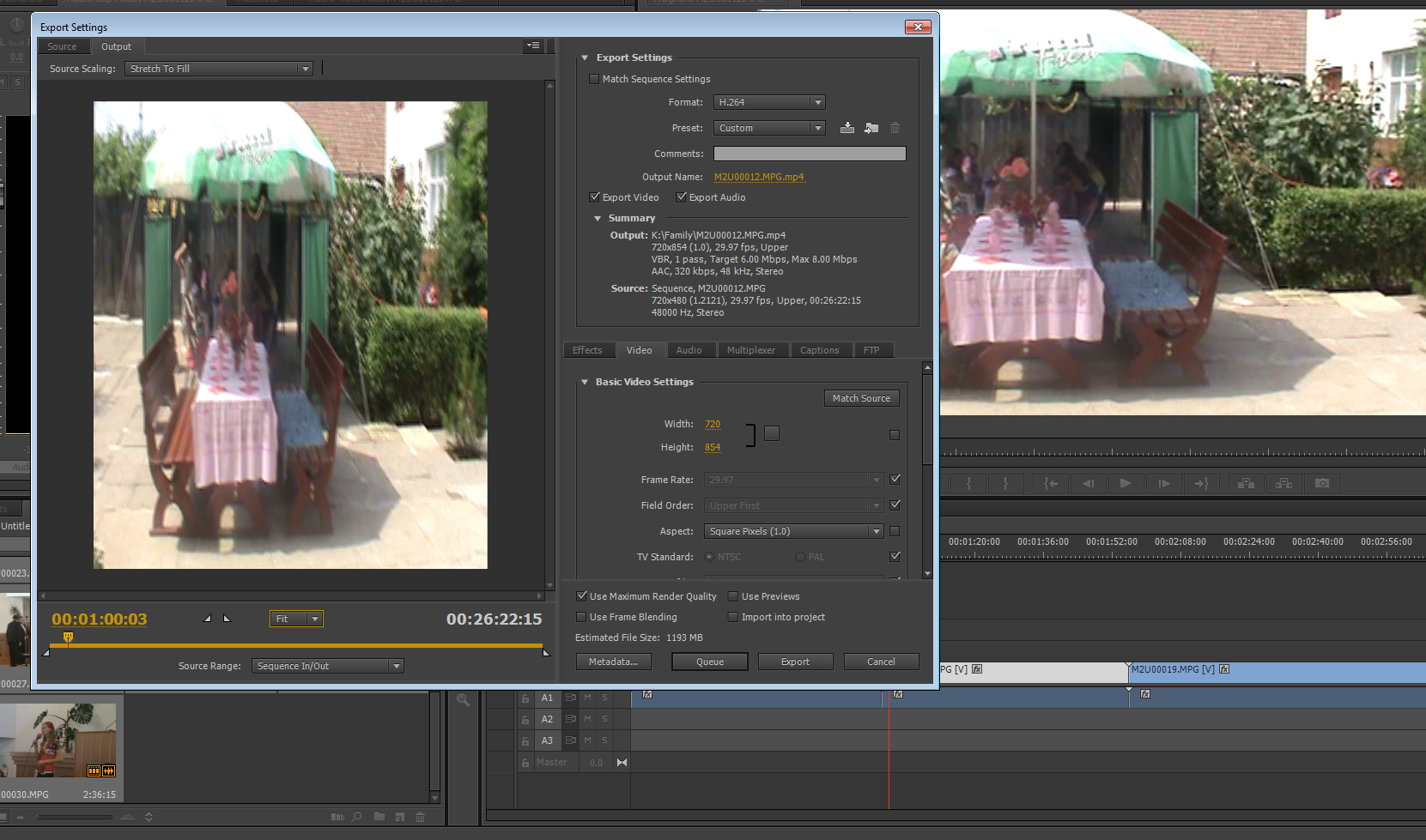Switch to the Source tab

click(x=62, y=46)
